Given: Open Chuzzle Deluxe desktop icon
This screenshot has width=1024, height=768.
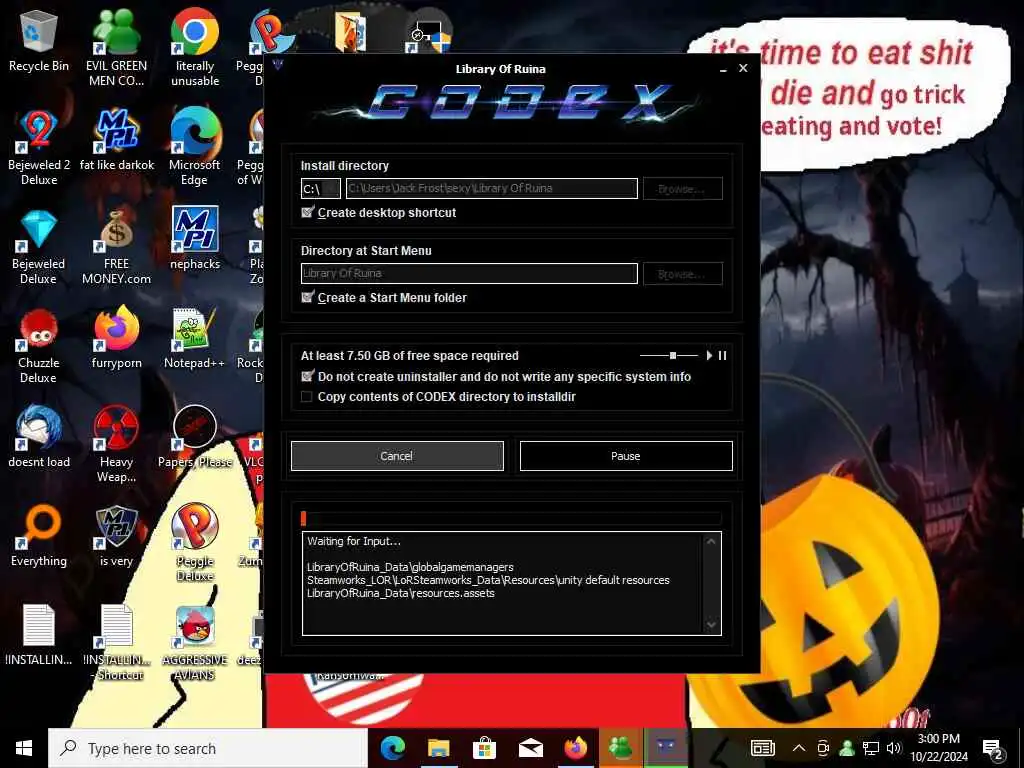Looking at the screenshot, I should coord(39,346).
